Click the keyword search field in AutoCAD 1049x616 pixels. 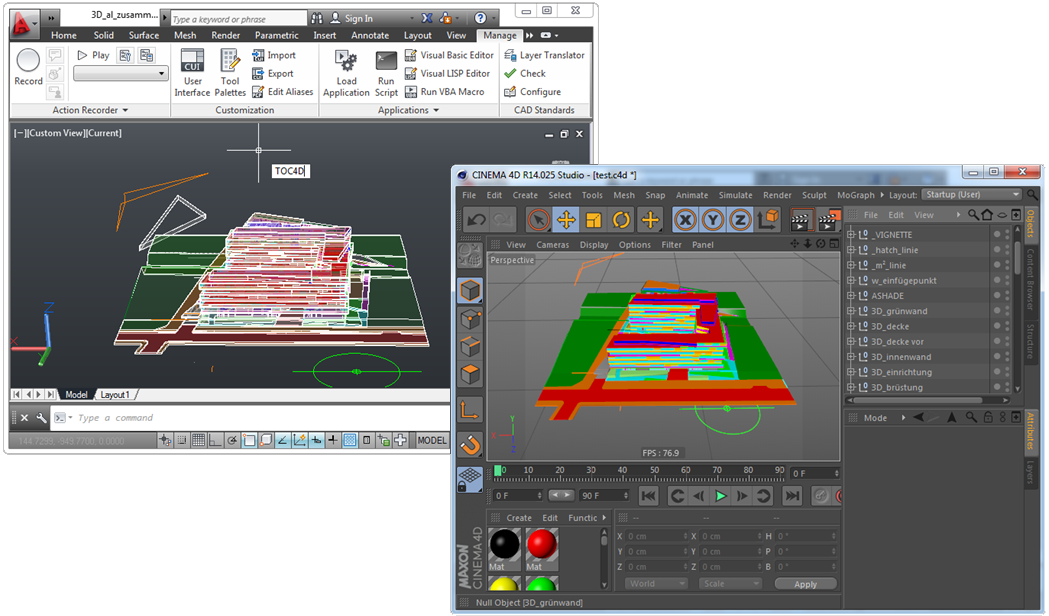pos(239,19)
